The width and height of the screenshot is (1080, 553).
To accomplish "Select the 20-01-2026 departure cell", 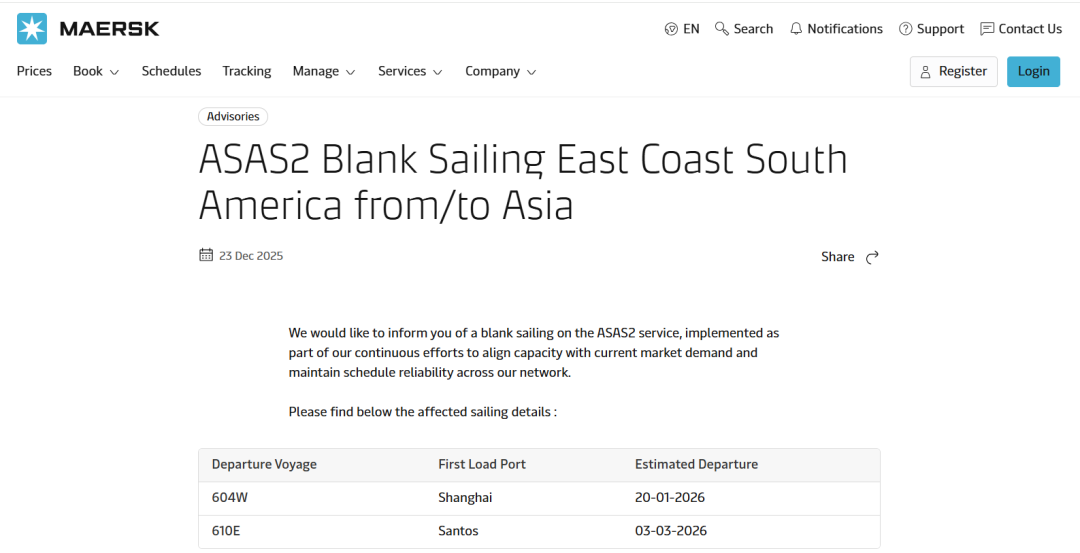I will point(670,497).
